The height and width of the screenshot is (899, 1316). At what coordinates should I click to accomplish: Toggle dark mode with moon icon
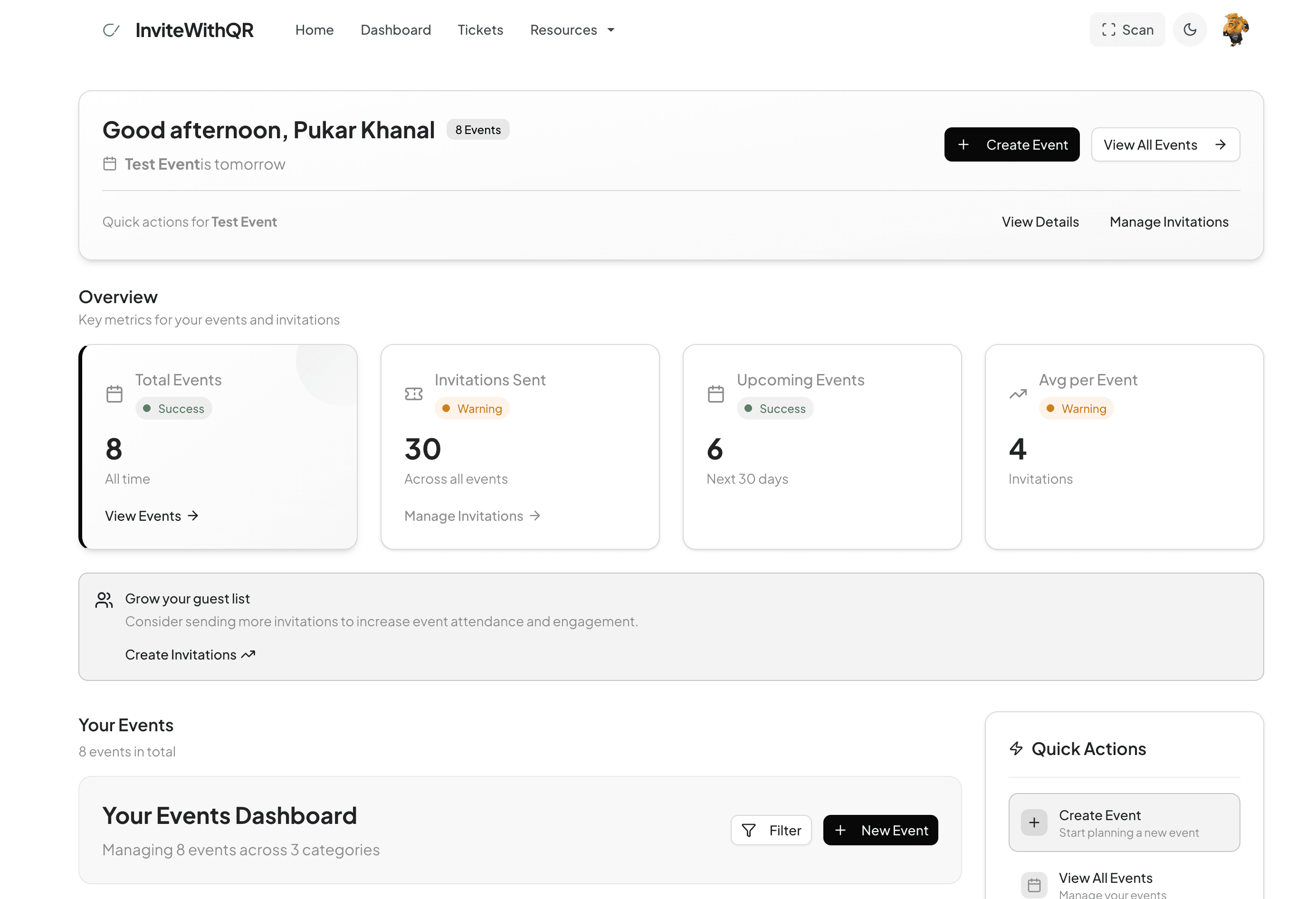click(x=1190, y=29)
